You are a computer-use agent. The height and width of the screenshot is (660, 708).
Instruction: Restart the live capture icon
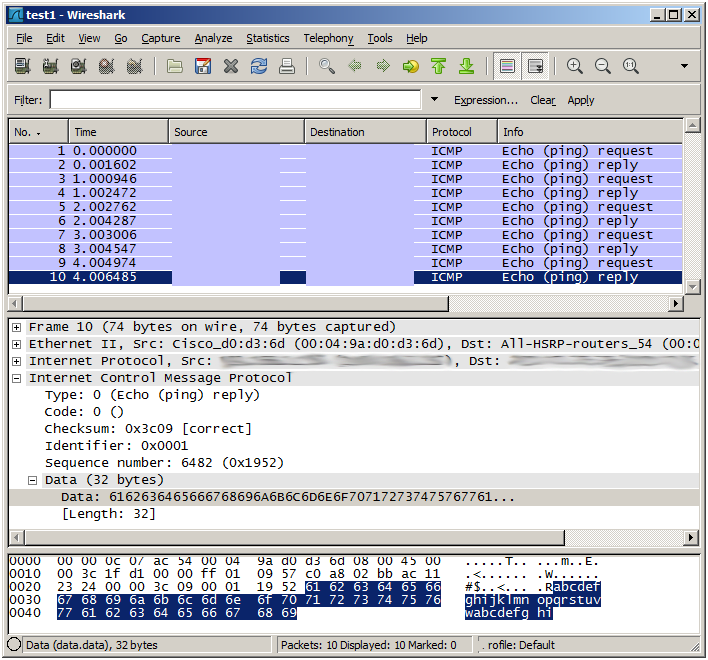pos(135,66)
